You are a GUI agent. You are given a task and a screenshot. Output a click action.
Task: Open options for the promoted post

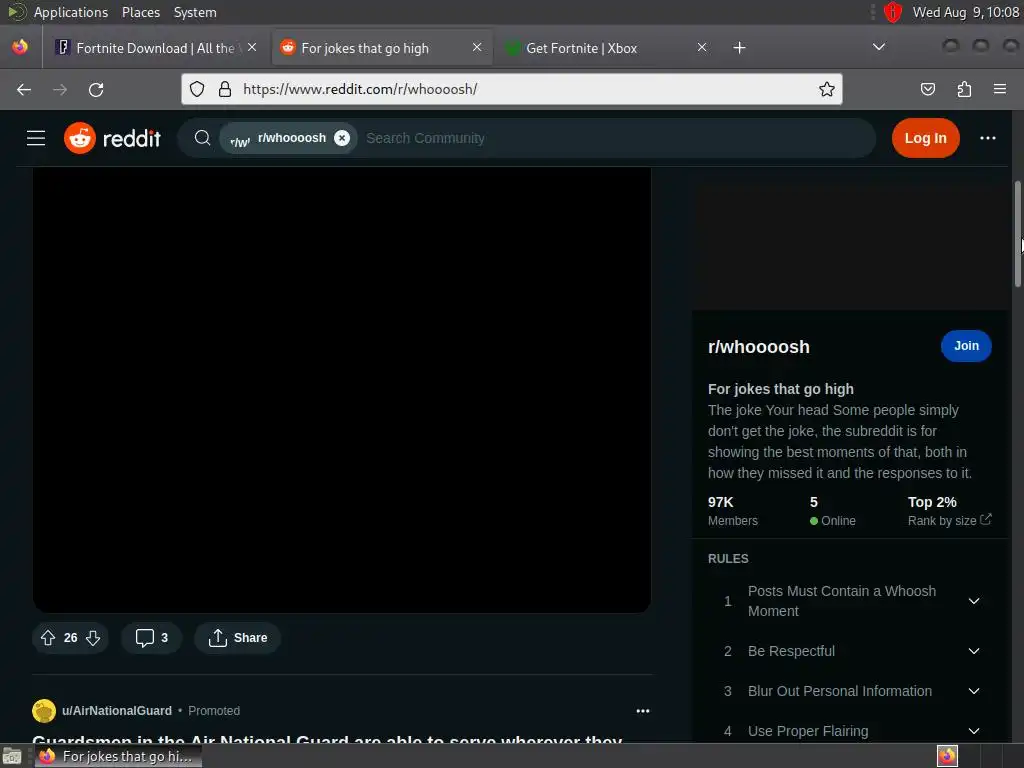click(643, 711)
